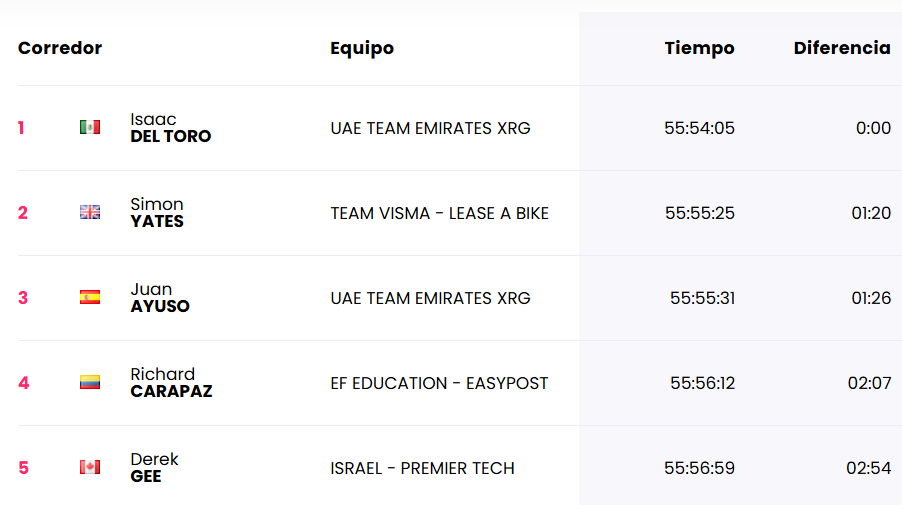Open rider Isaac DEL TORO's profile
Screen dimensions: 902x505
[170, 128]
